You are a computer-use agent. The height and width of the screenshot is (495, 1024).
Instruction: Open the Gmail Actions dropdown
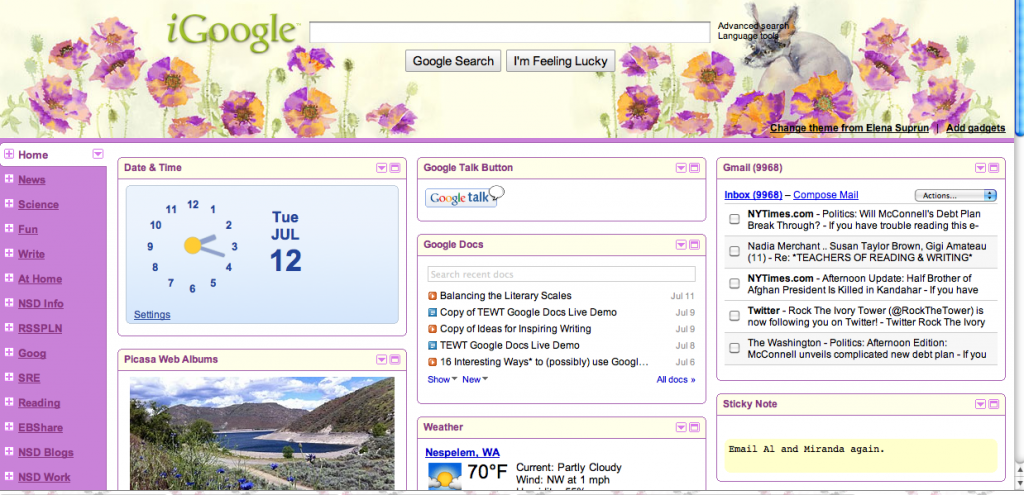click(x=956, y=195)
